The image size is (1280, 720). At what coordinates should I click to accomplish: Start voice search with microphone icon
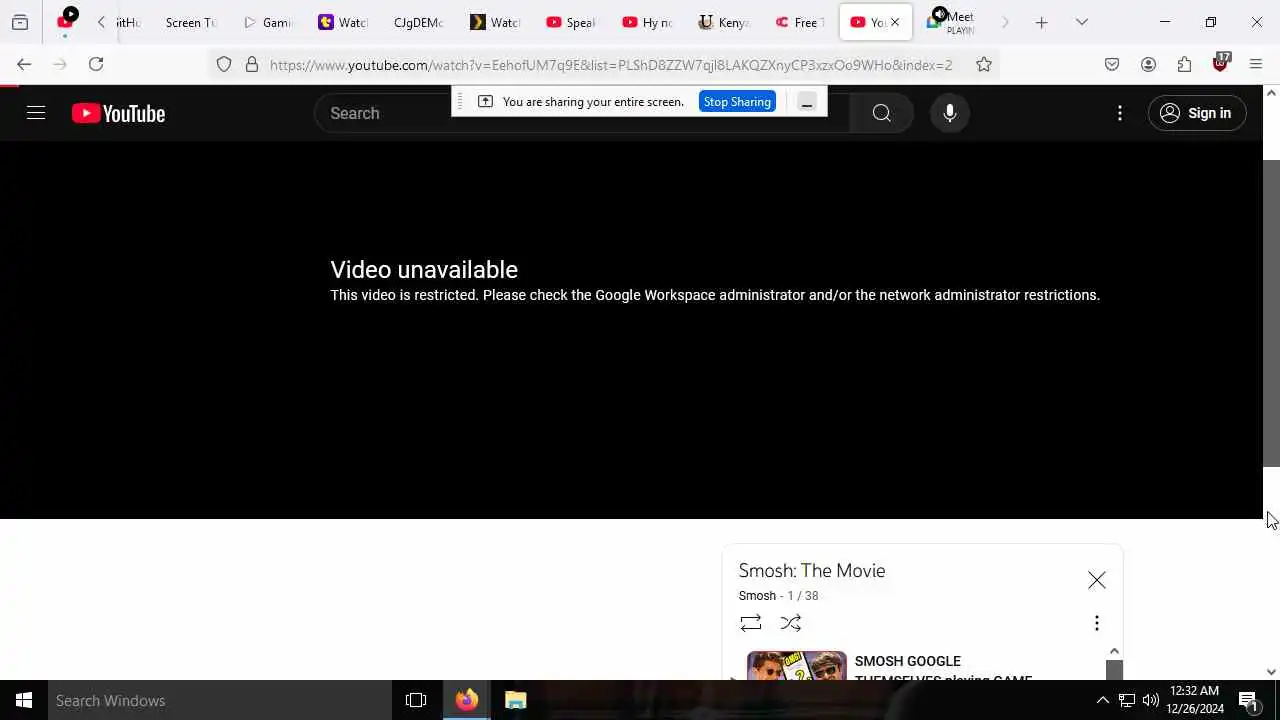[950, 113]
